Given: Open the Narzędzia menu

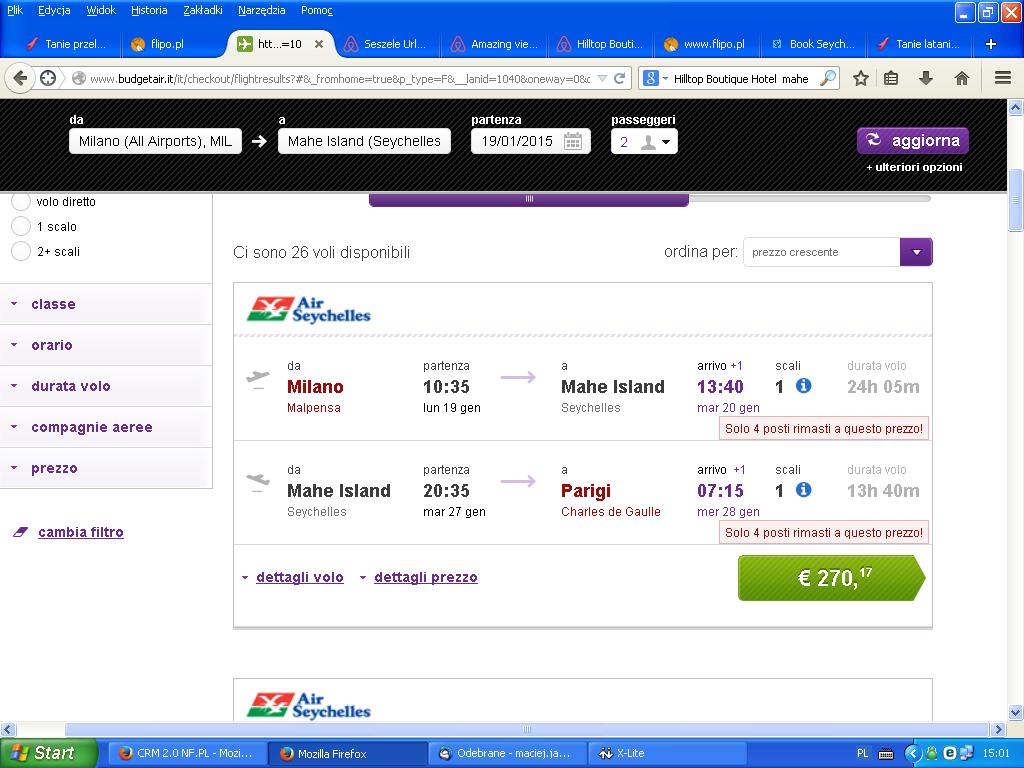Looking at the screenshot, I should tap(261, 10).
